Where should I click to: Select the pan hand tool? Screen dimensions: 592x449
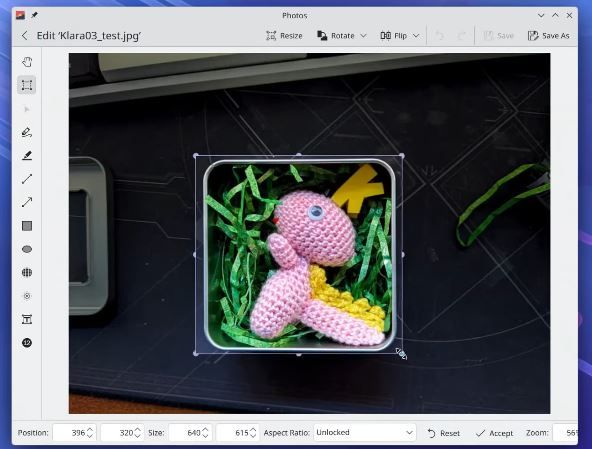coord(27,62)
